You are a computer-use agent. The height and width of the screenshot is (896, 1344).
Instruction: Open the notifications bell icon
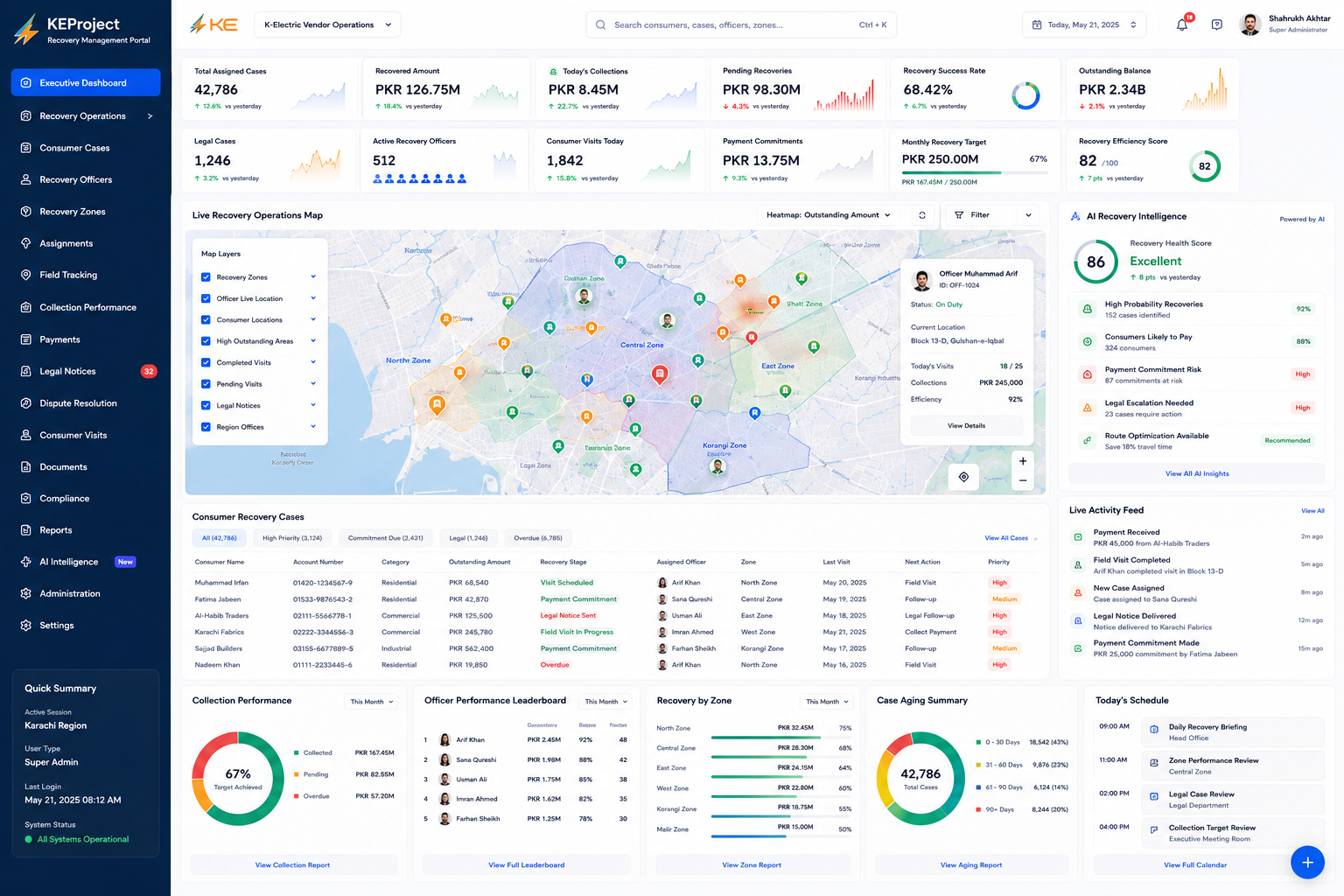point(1182,24)
